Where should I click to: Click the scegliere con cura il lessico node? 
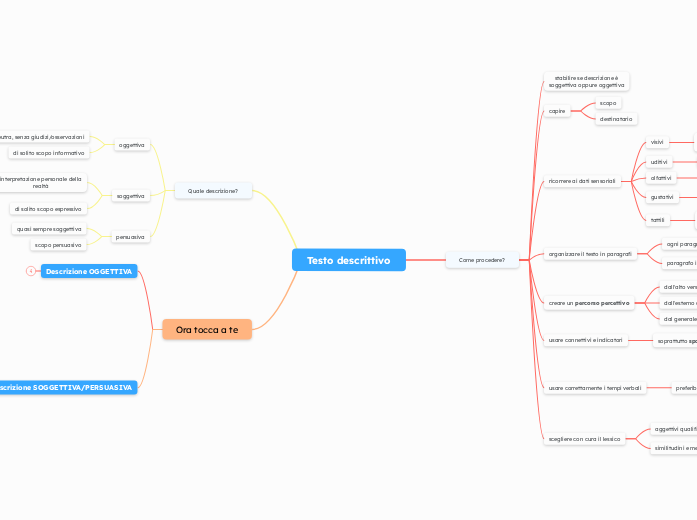click(585, 439)
